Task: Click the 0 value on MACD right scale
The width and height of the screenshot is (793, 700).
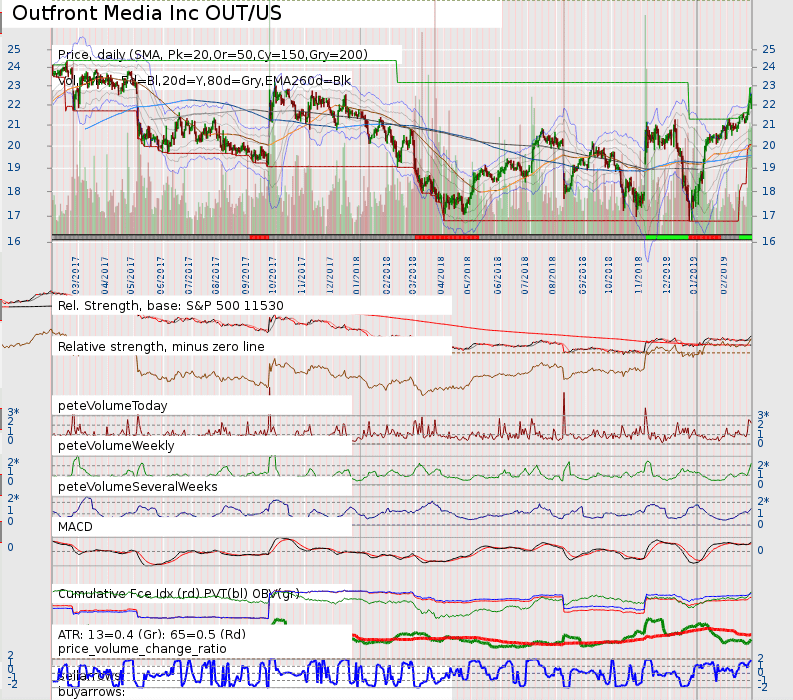Action: click(760, 550)
